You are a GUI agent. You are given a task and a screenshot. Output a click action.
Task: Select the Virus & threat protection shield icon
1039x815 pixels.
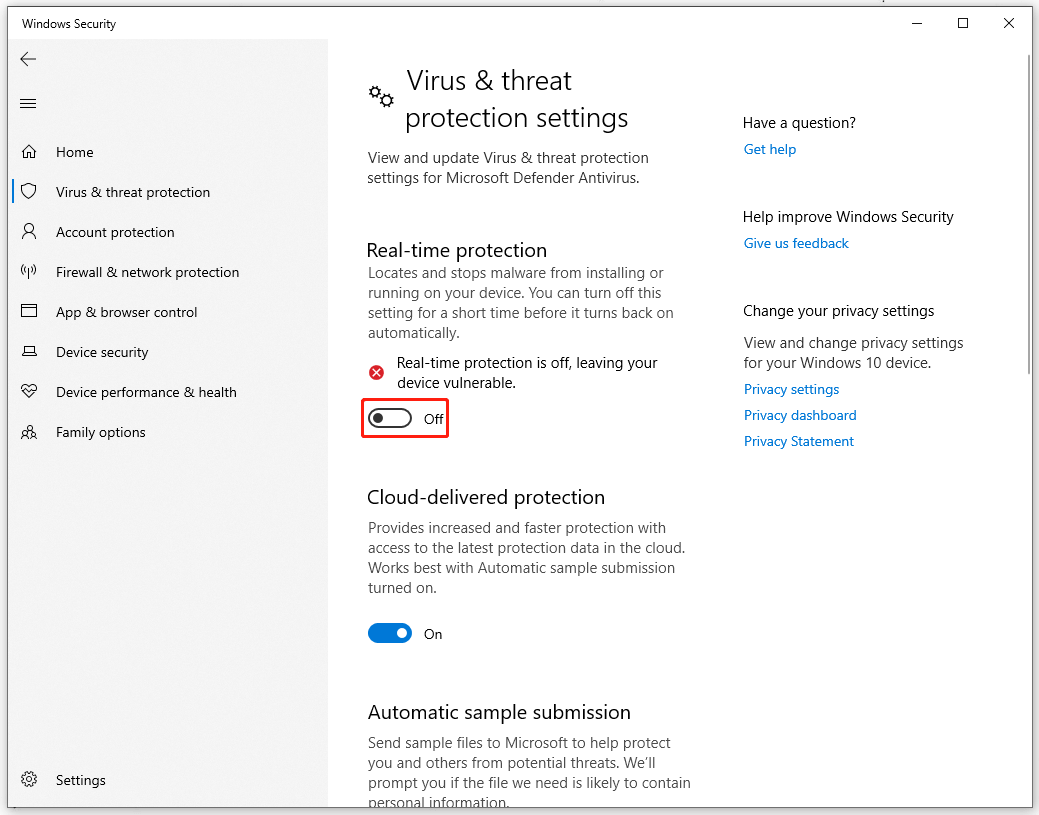pos(28,191)
